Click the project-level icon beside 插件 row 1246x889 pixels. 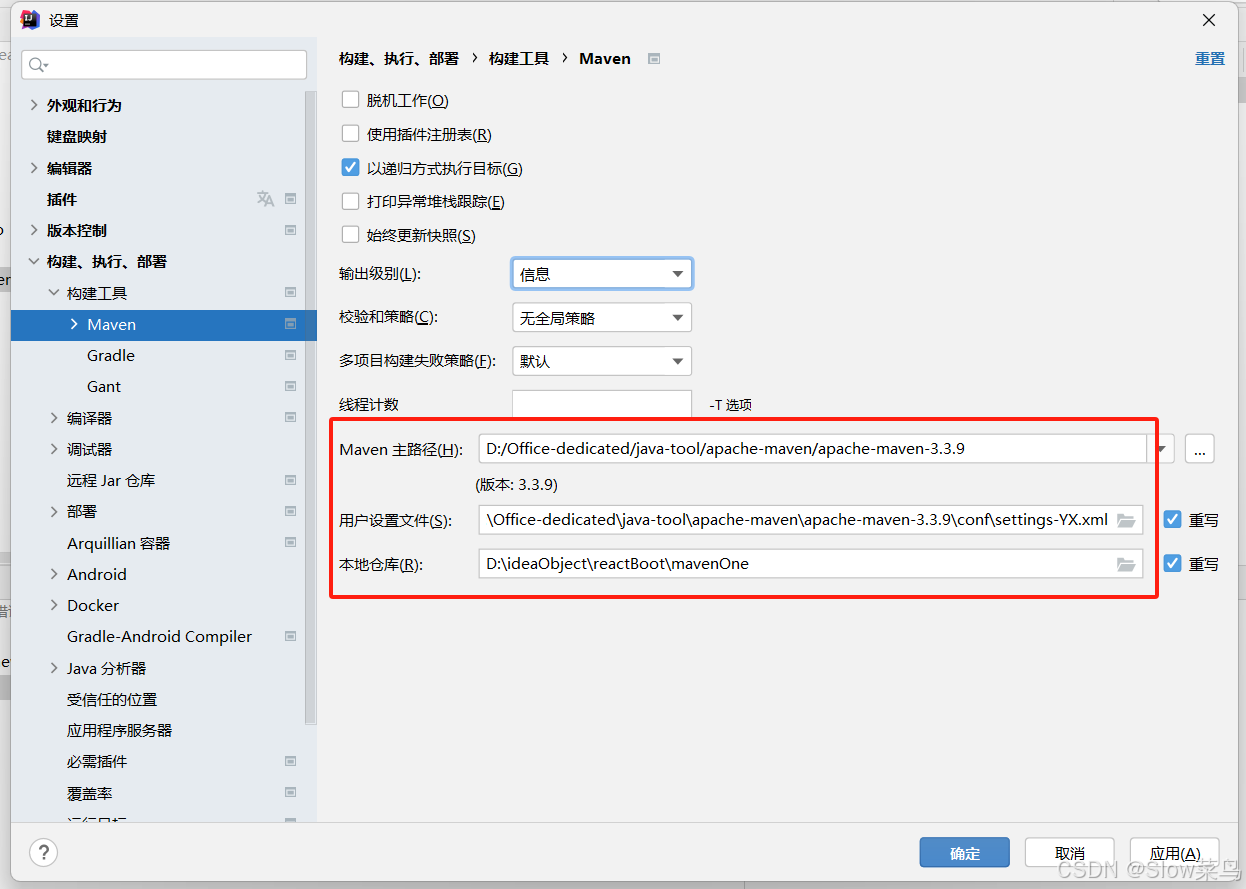pos(290,199)
